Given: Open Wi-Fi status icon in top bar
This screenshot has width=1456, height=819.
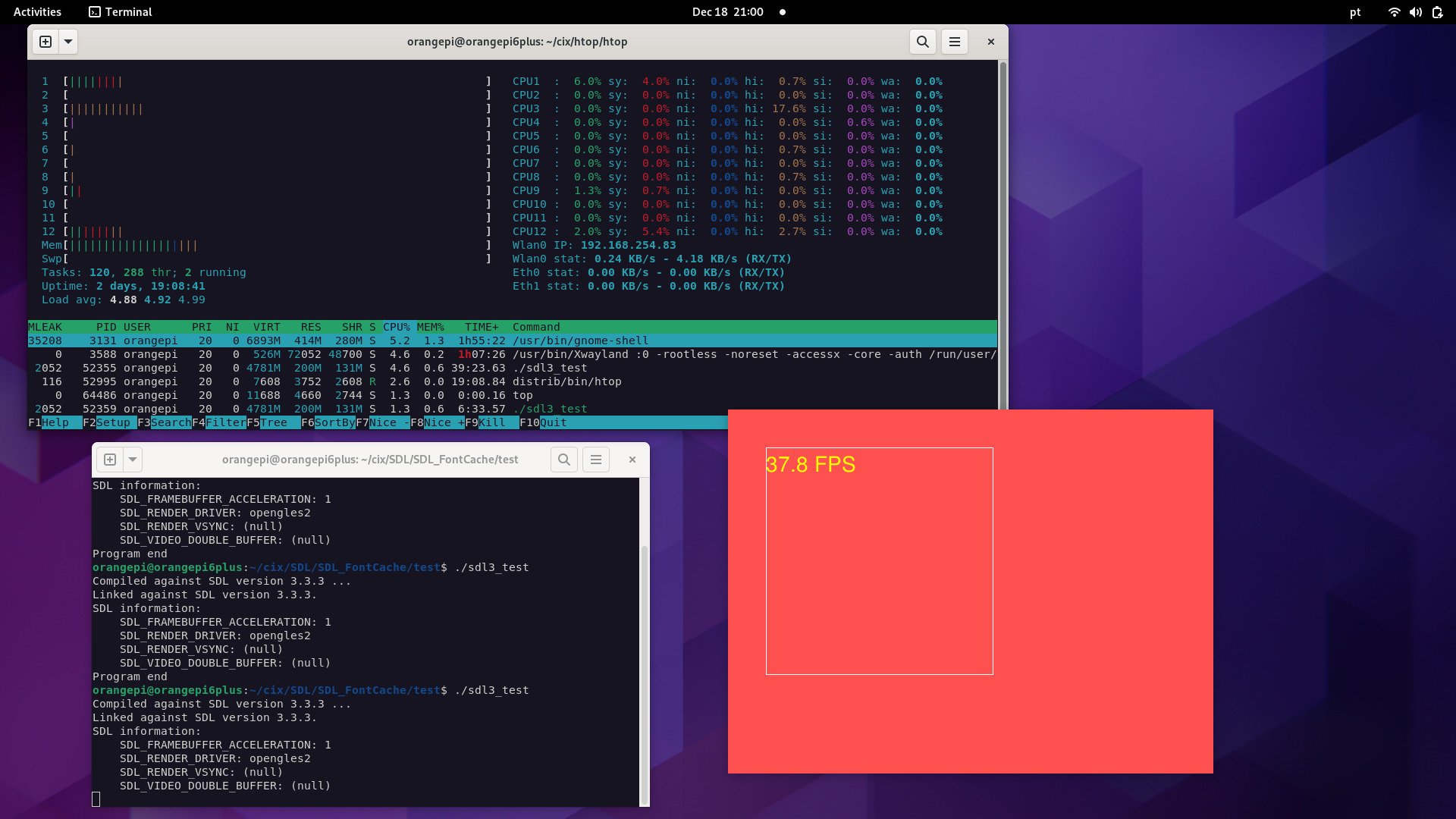Looking at the screenshot, I should (1394, 12).
